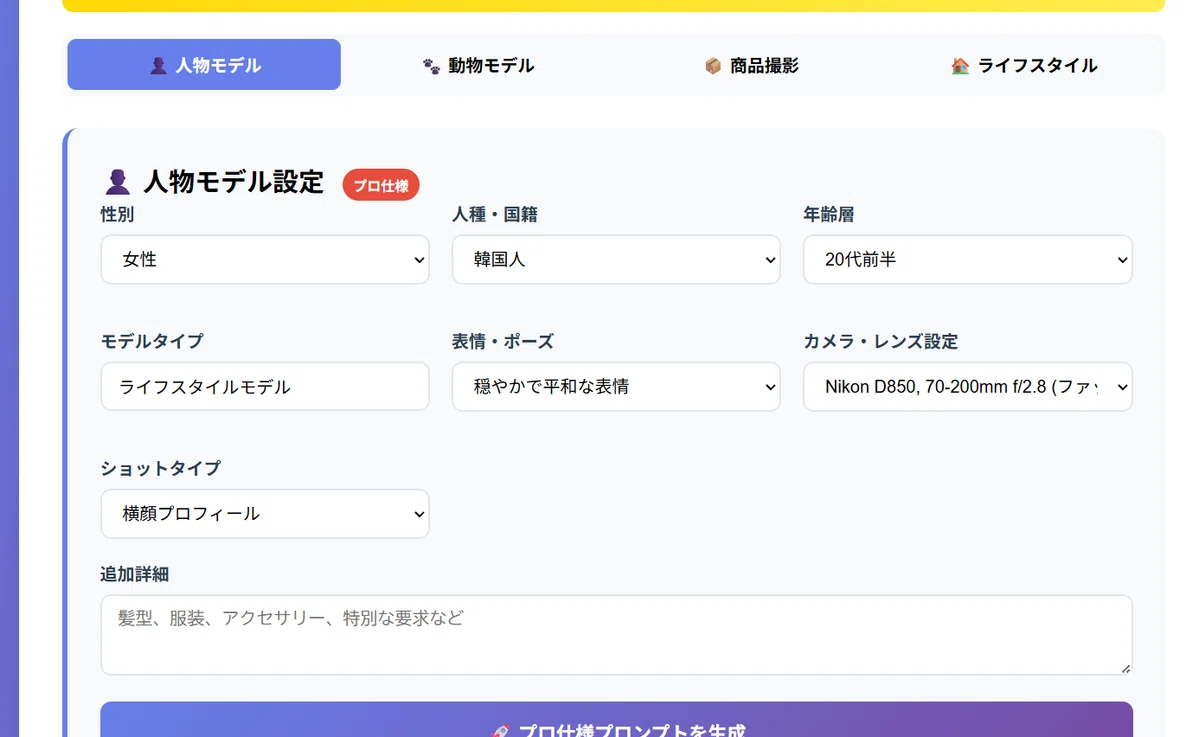Click the 追加詳細 text area
The height and width of the screenshot is (737, 1200).
[x=616, y=635]
